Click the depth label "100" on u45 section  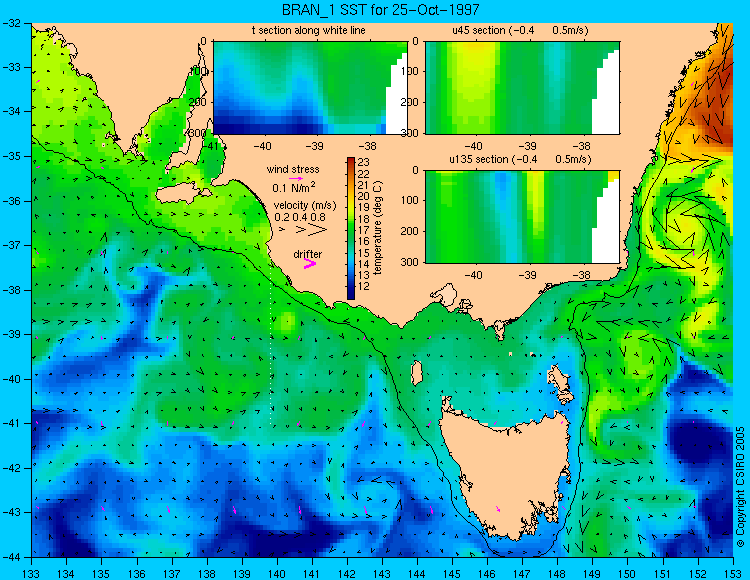[x=409, y=71]
